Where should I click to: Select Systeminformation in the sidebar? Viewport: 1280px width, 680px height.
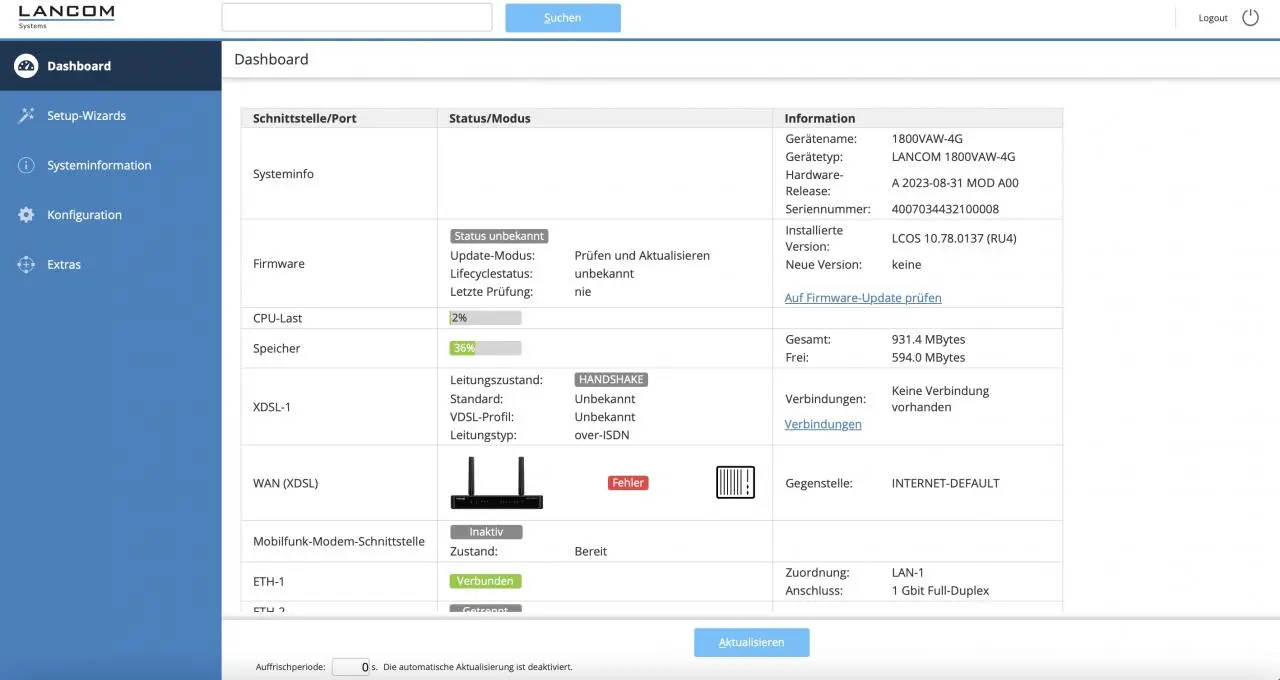pos(99,165)
